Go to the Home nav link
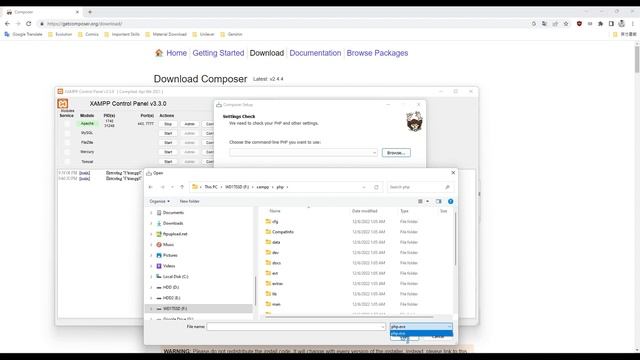Image resolution: width=640 pixels, height=360 pixels. coord(176,53)
